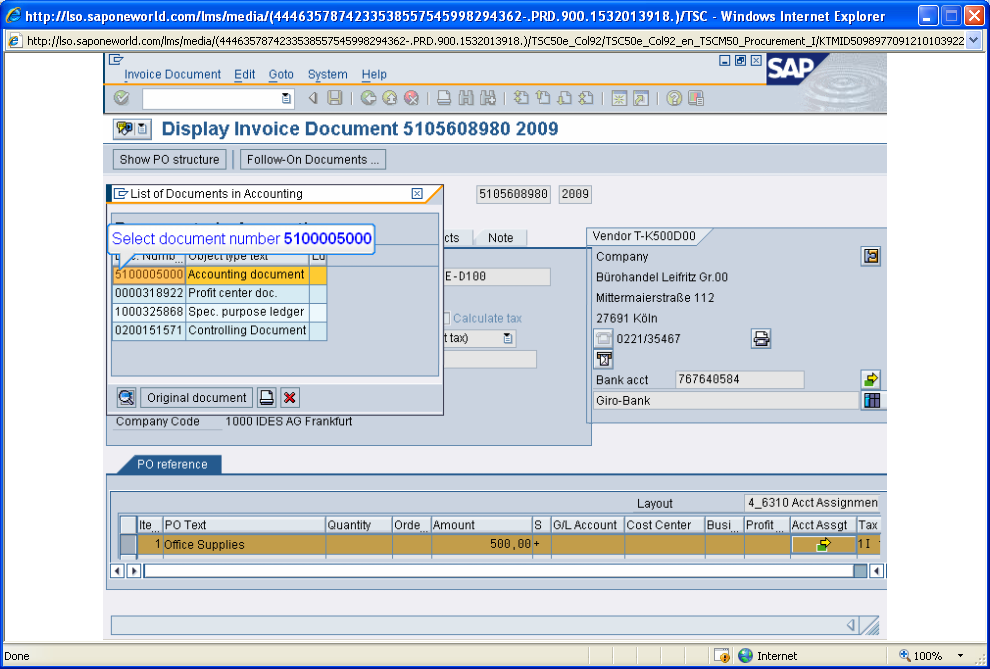The height and width of the screenshot is (669, 990).
Task: Select the Spec. purpose ledger entry
Action: (x=247, y=312)
